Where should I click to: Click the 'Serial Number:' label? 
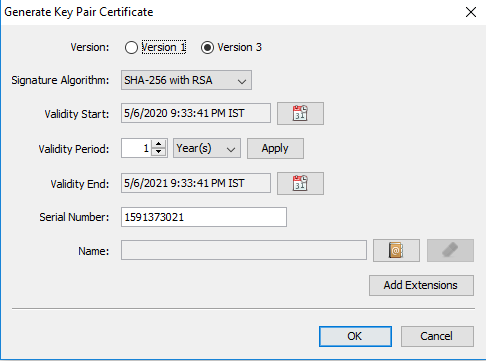pyautogui.click(x=74, y=217)
